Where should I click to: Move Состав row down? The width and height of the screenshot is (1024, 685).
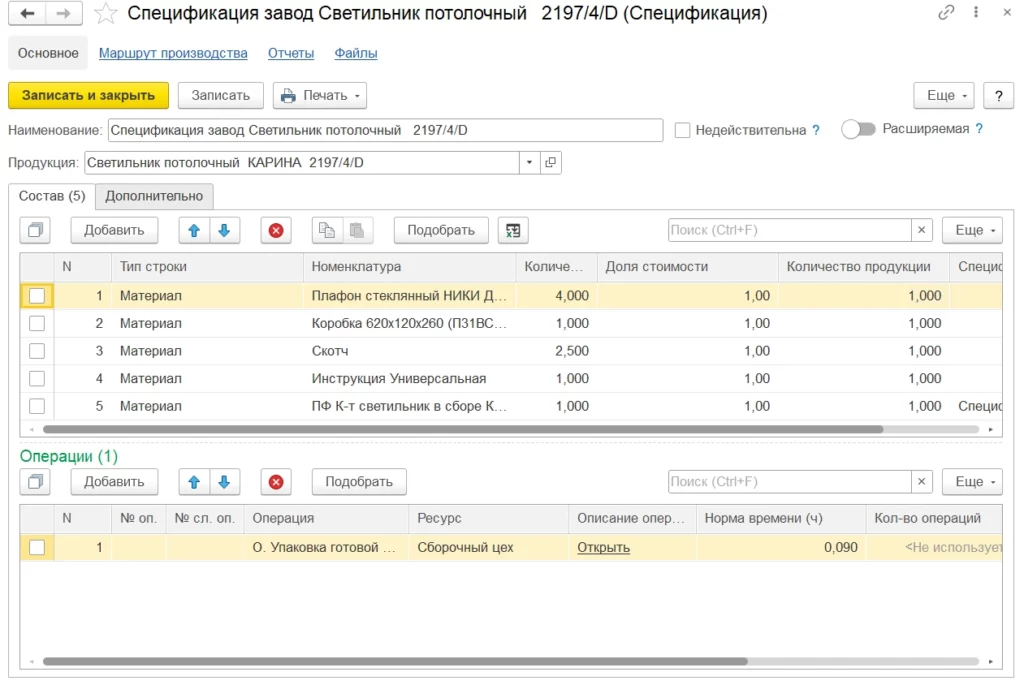224,230
